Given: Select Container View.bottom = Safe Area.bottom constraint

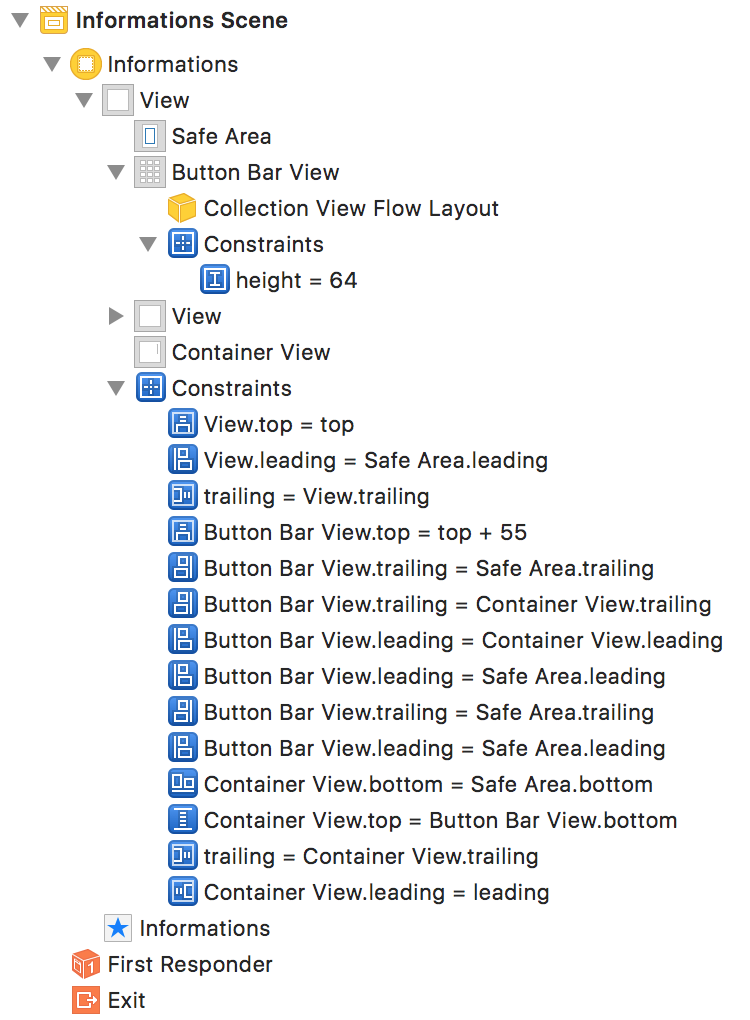Looking at the screenshot, I should click(427, 784).
